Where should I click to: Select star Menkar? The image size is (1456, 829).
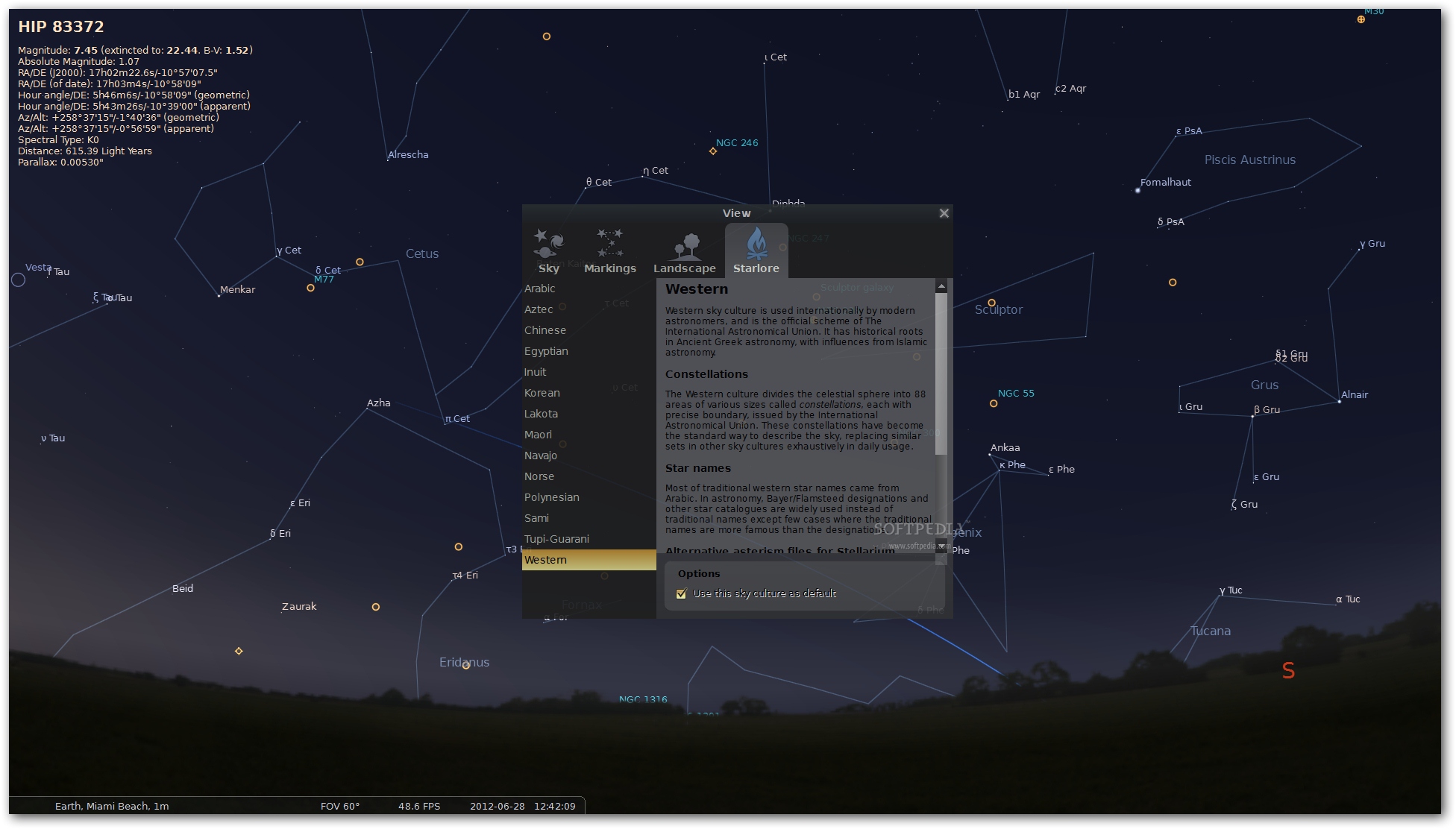(219, 296)
